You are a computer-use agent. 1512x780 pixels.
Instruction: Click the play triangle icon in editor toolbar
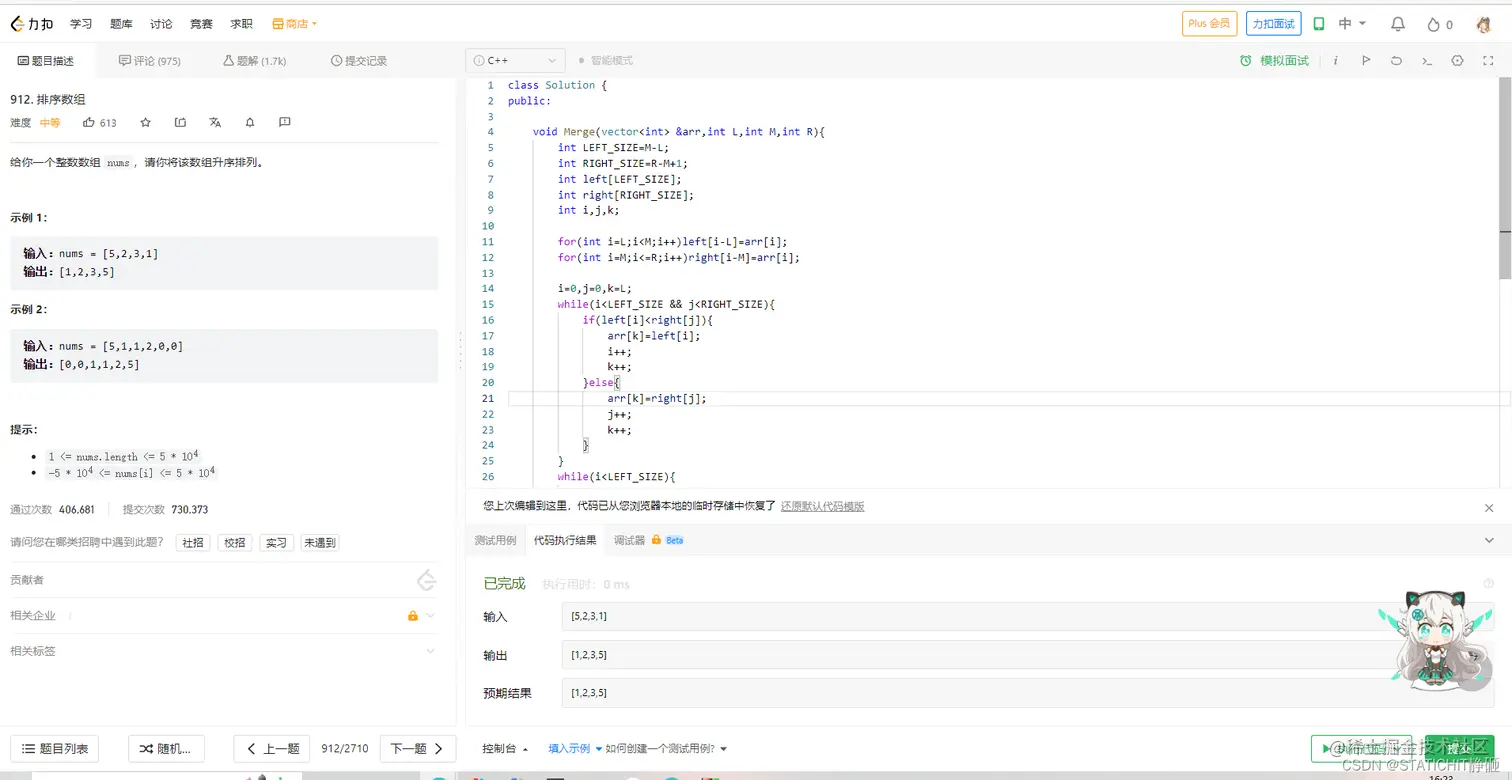1366,61
